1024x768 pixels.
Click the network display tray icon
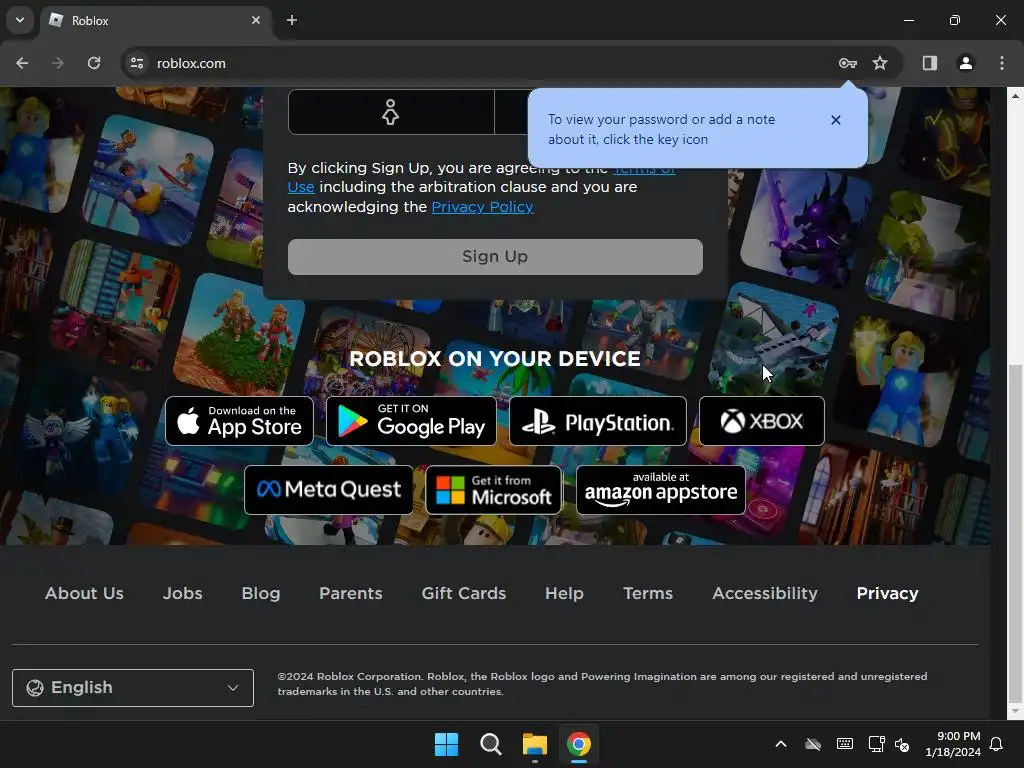[x=876, y=744]
